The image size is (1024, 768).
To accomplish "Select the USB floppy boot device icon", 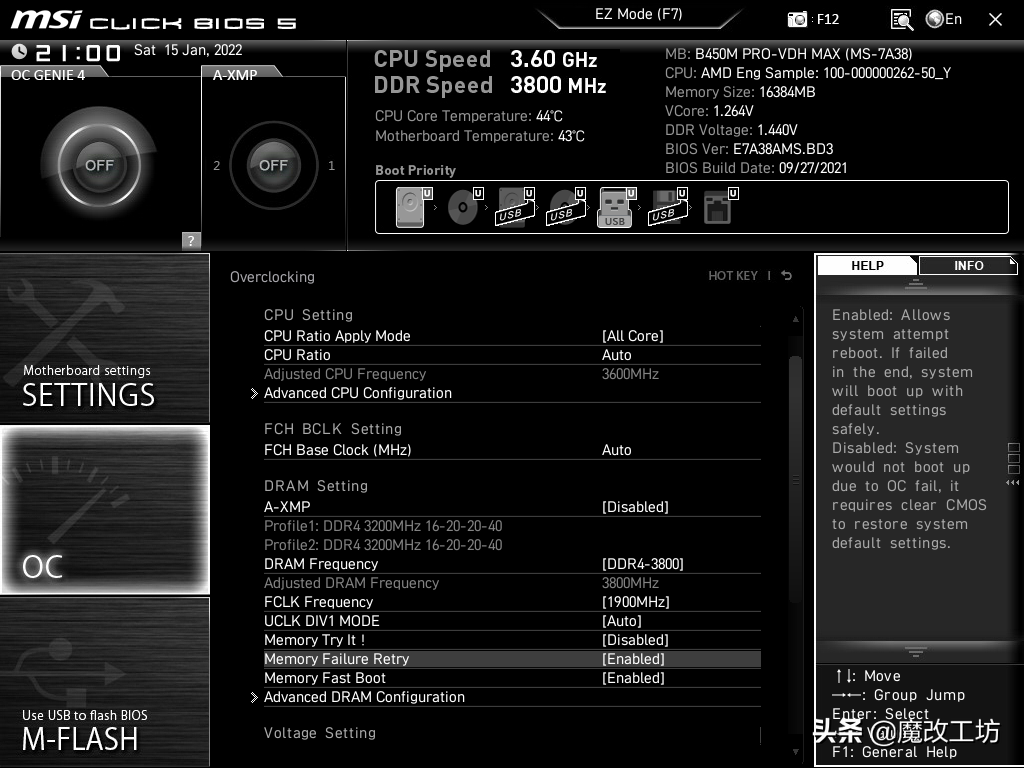I will click(667, 207).
